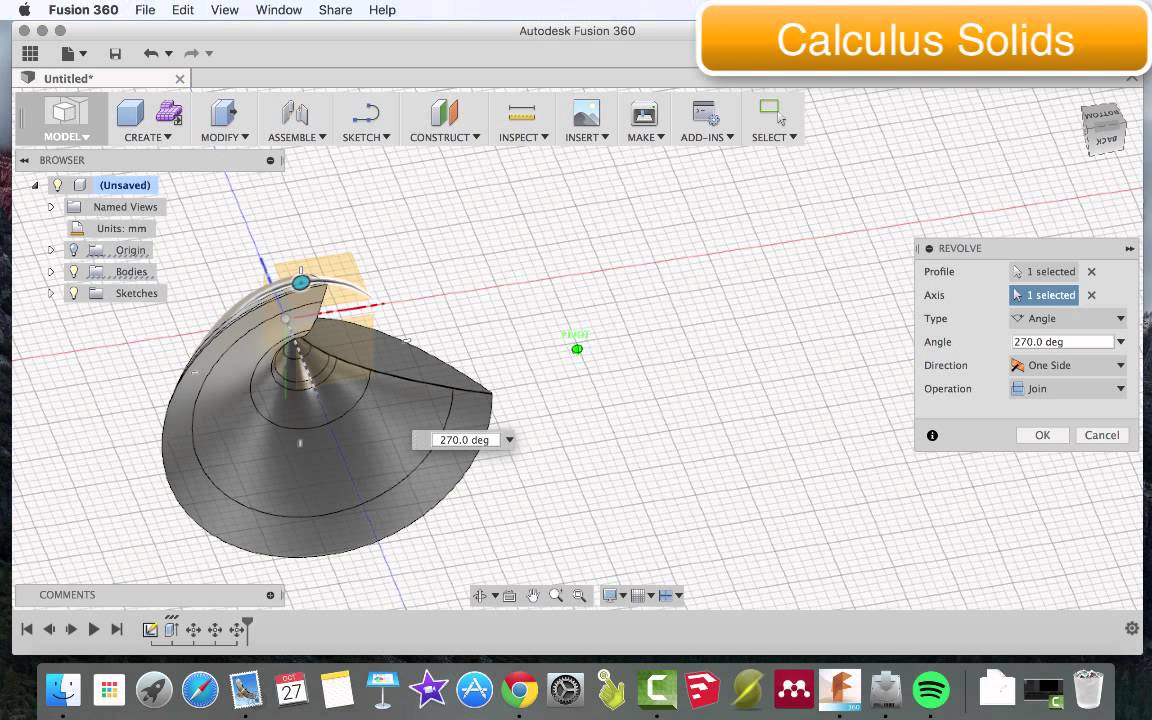
Task: Click the on-canvas 270.0 deg field
Action: coord(465,440)
